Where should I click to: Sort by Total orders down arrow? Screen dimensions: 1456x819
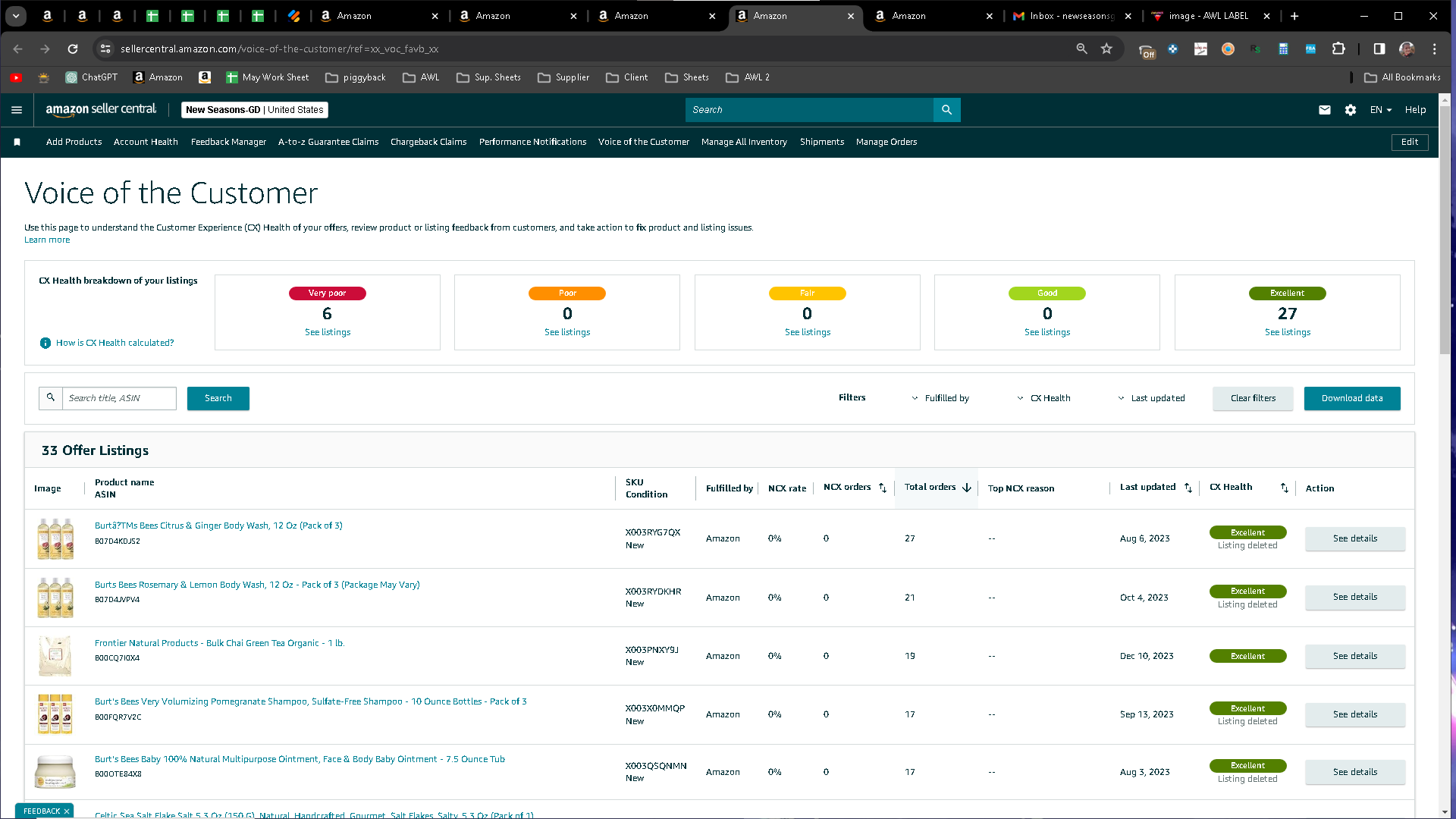tap(967, 488)
